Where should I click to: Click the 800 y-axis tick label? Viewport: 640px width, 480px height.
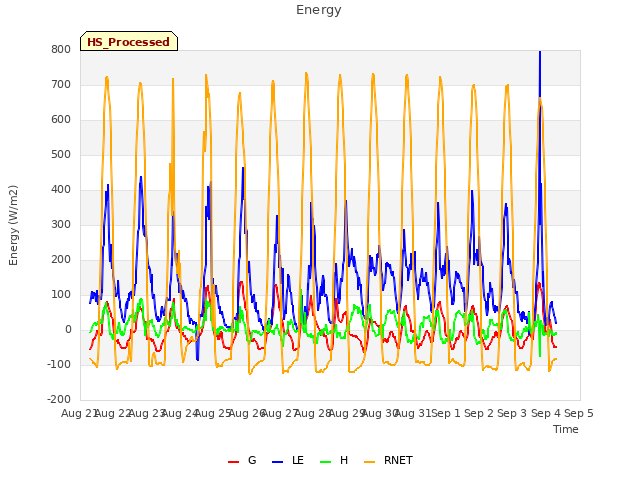point(61,49)
